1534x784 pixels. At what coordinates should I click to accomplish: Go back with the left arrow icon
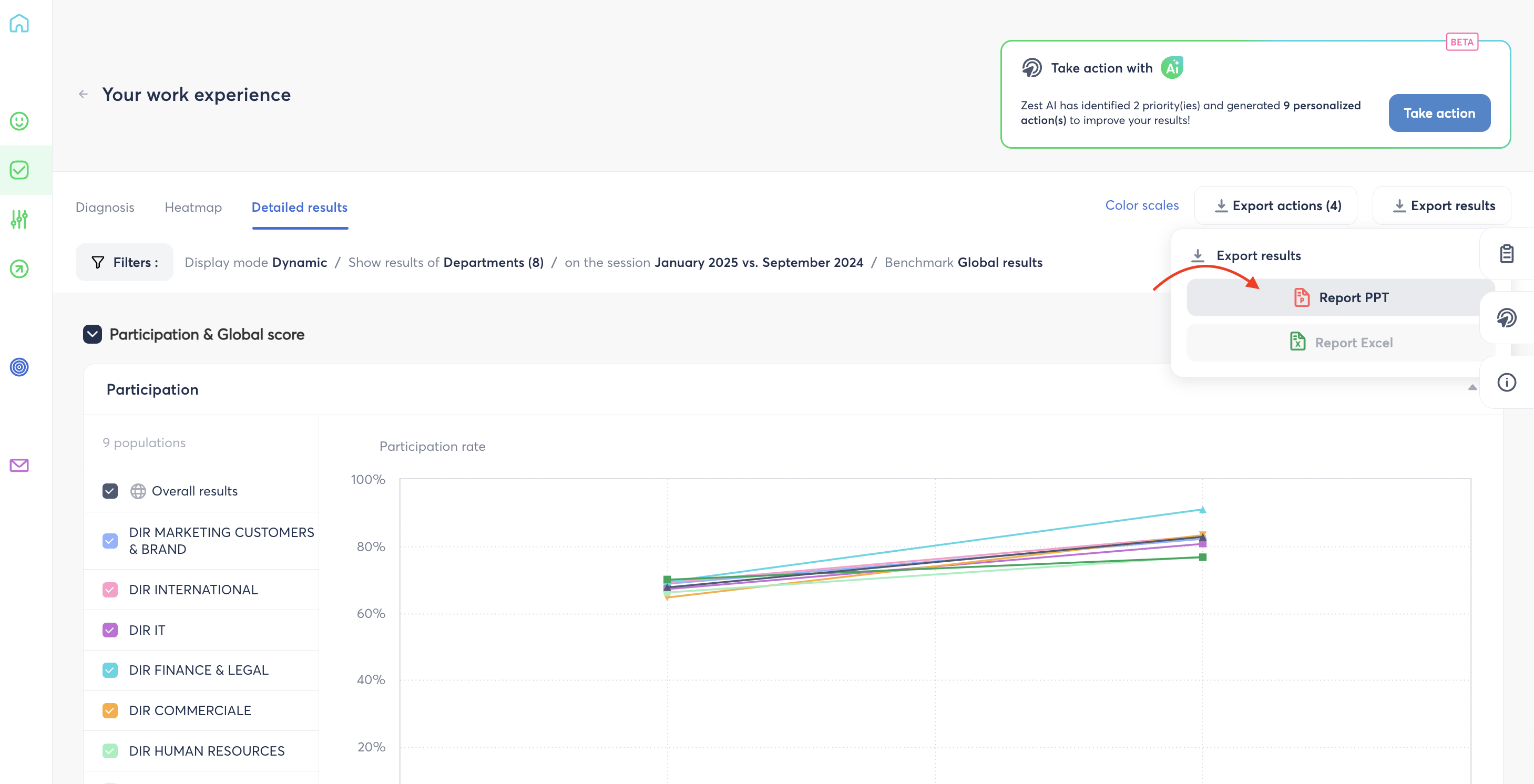84,94
